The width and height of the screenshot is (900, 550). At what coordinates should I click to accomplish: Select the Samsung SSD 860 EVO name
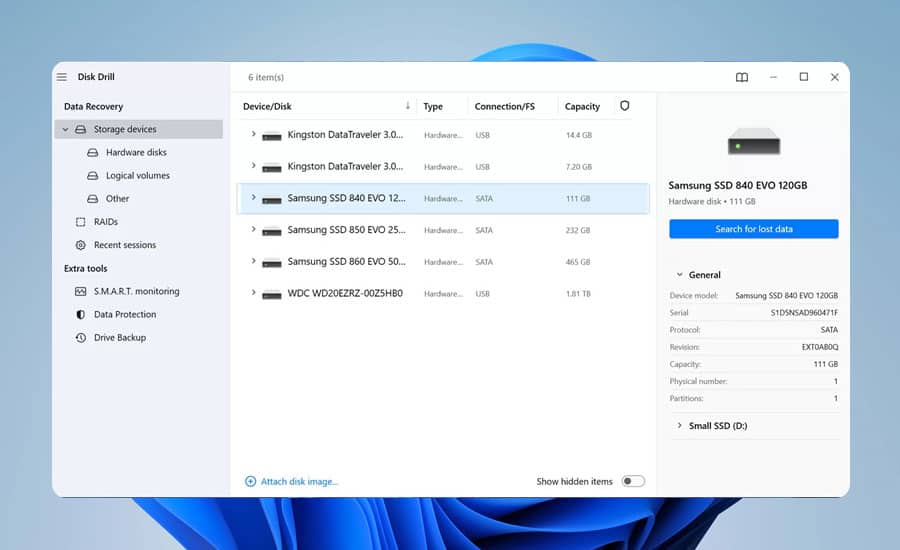pyautogui.click(x=346, y=261)
